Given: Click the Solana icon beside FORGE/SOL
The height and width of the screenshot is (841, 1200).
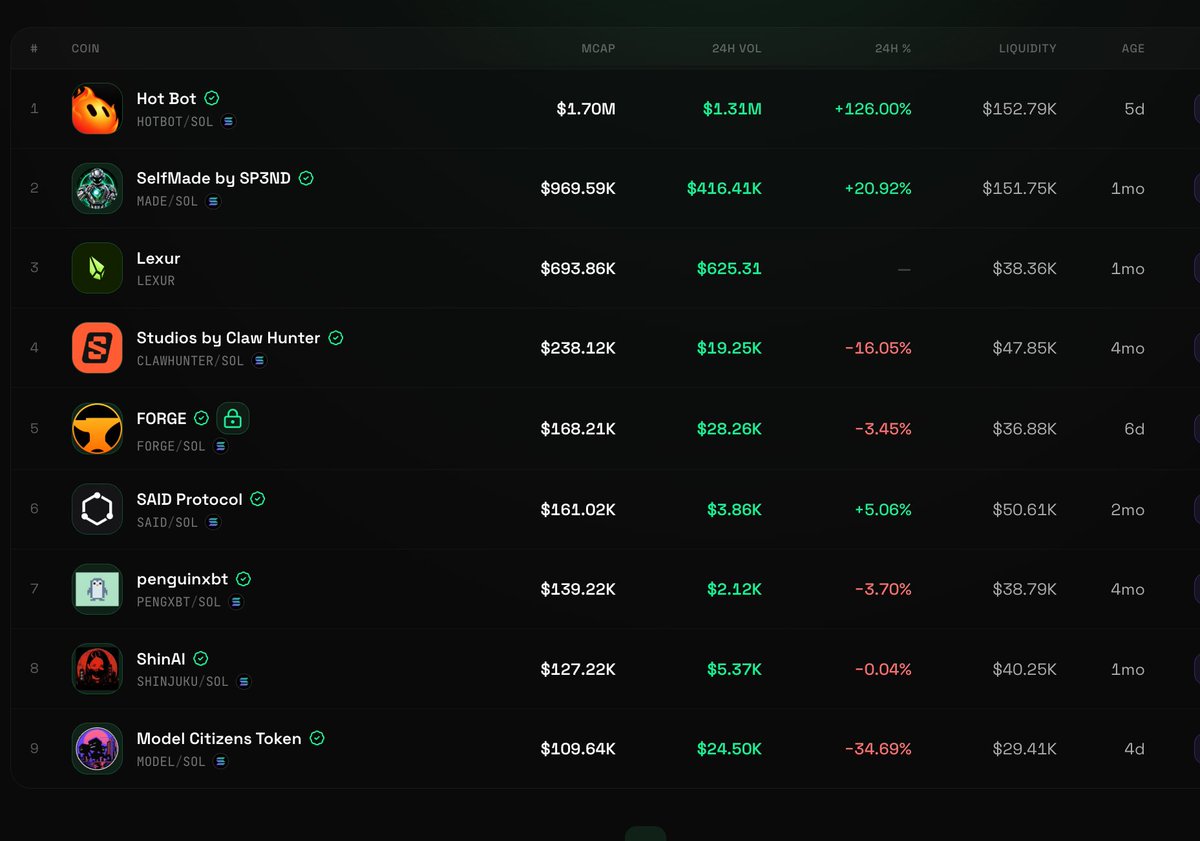Looking at the screenshot, I should coord(221,446).
